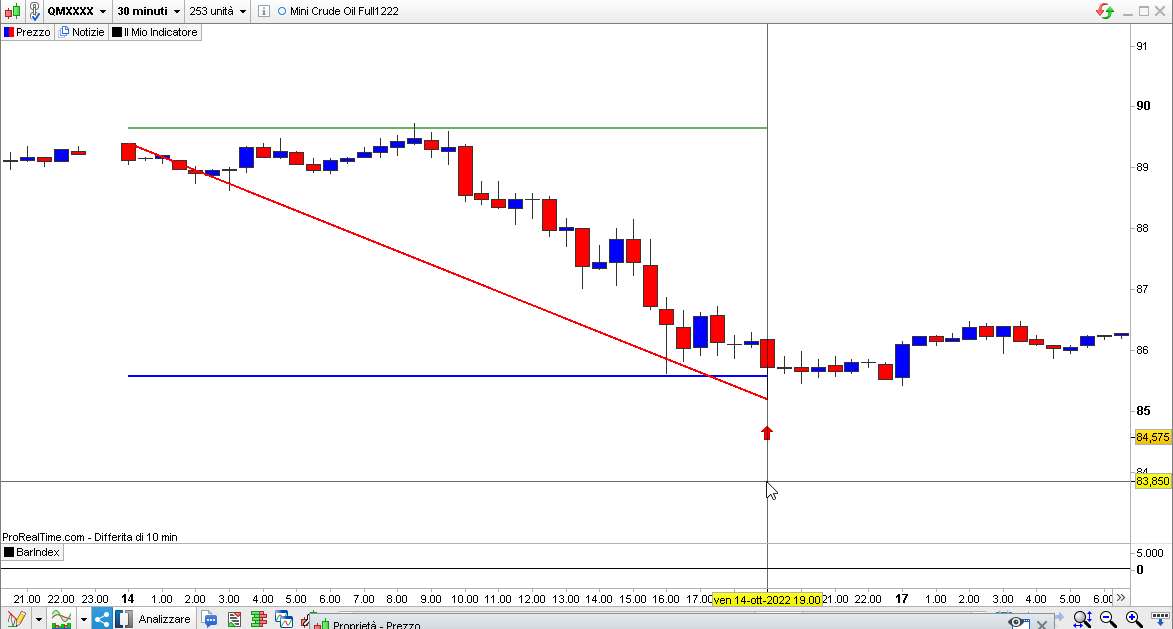This screenshot has width=1173, height=629.
Task: Select the Notizie tab
Action: tap(82, 32)
